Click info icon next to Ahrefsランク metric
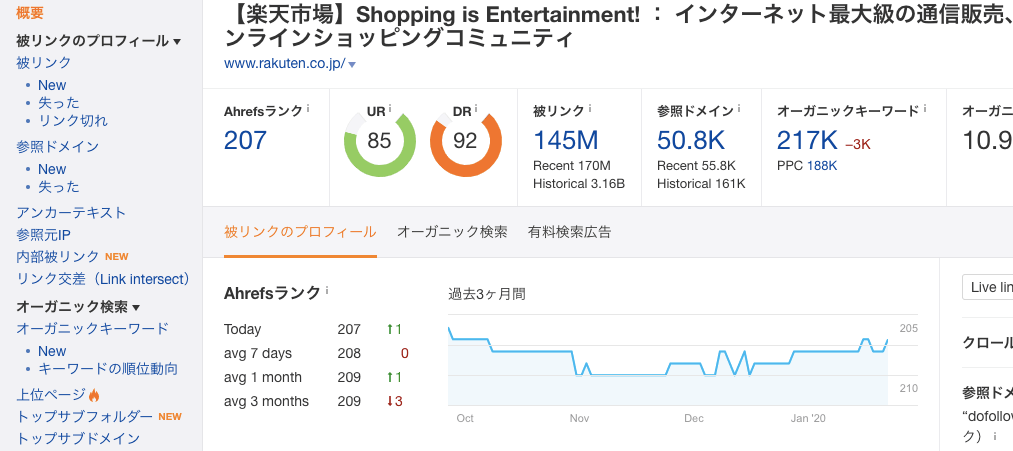Image resolution: width=1013 pixels, height=451 pixels. [308, 108]
